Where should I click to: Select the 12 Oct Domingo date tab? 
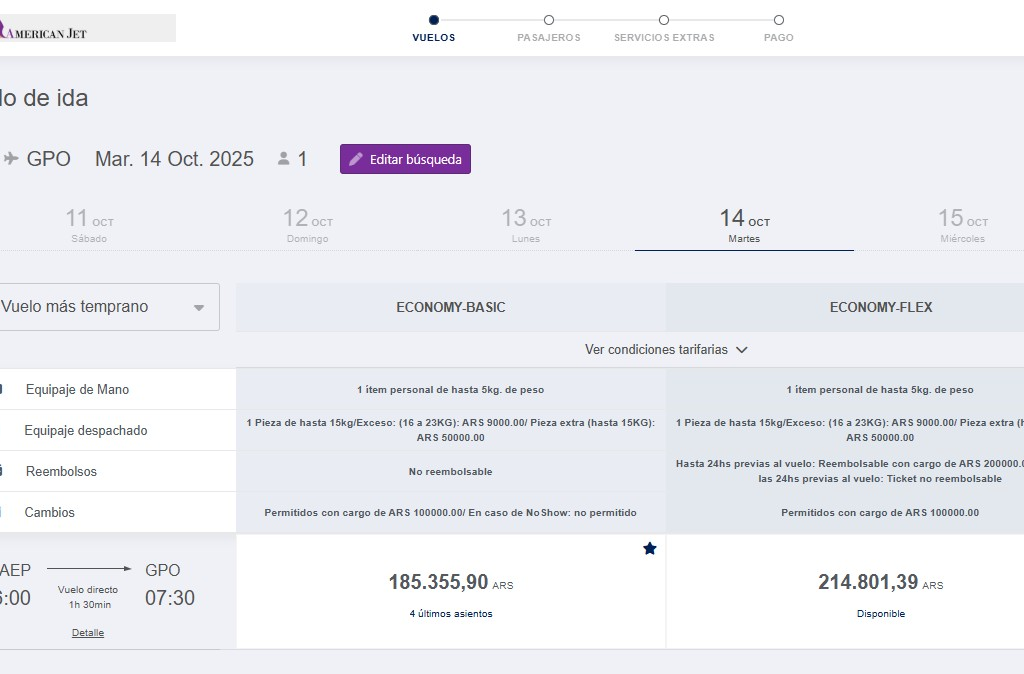(308, 226)
